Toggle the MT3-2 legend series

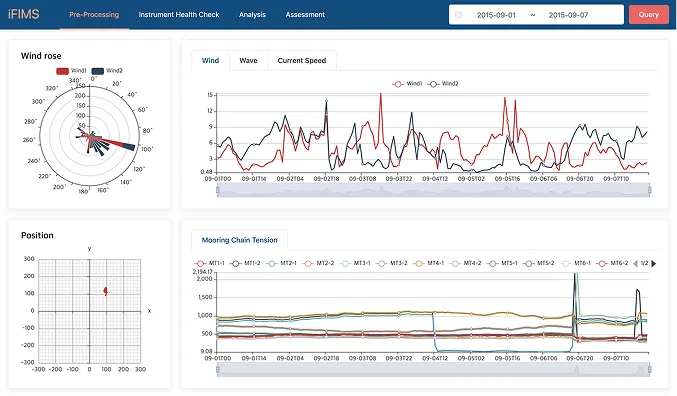click(392, 263)
